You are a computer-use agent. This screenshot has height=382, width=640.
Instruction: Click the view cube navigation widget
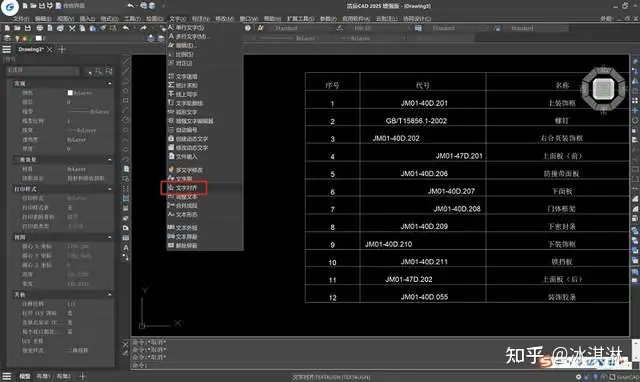pos(603,88)
